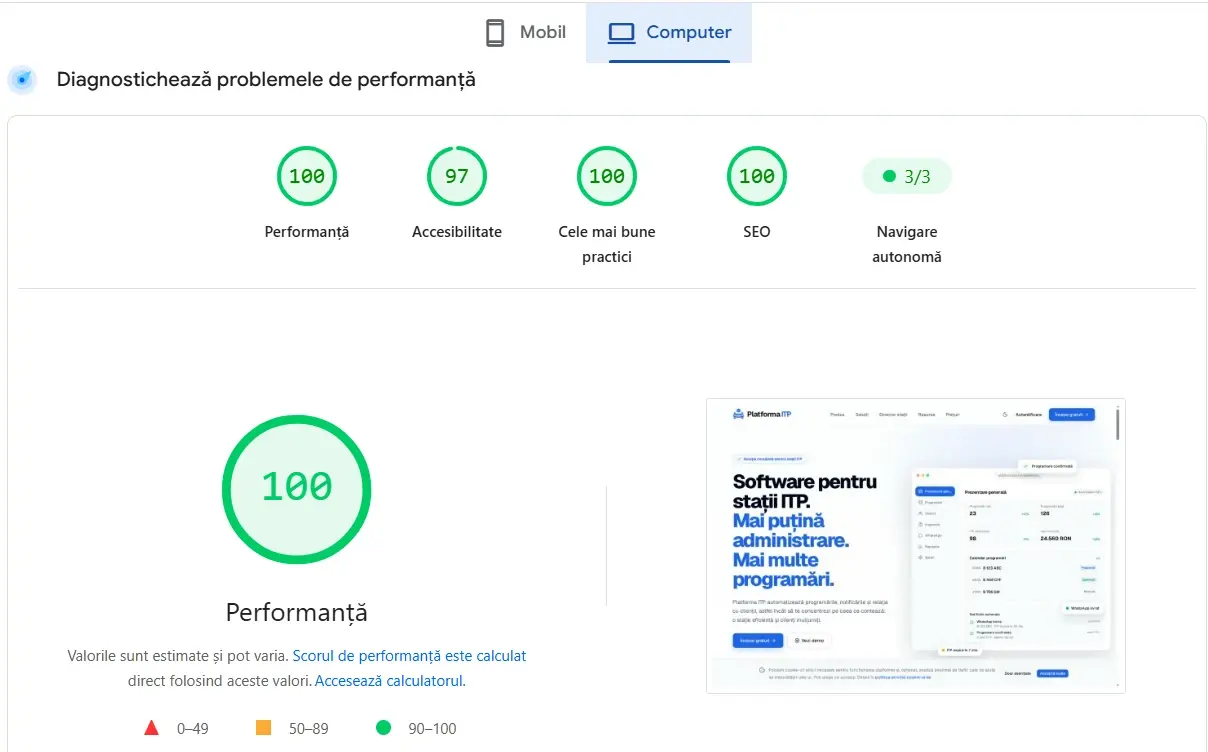Open the Platforma ITP page screenshot thumbnail

(916, 546)
